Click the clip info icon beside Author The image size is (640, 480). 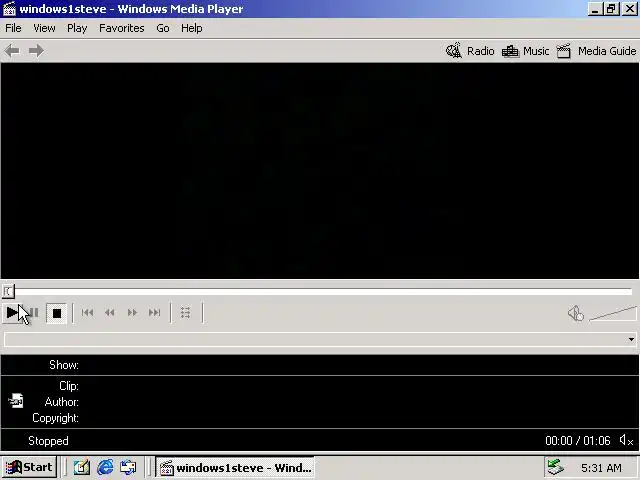16,401
